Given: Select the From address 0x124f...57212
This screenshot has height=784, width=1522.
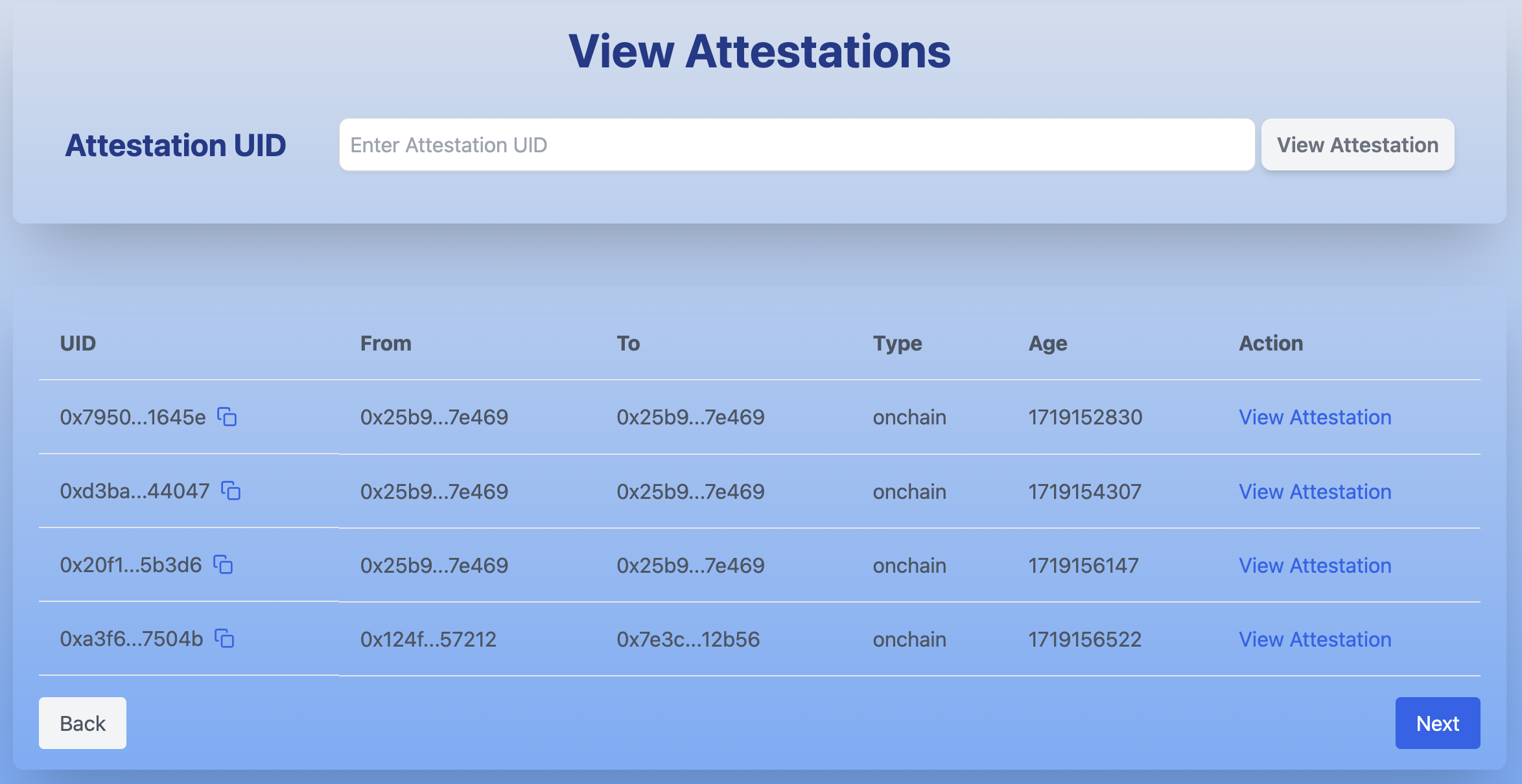Looking at the screenshot, I should [428, 640].
